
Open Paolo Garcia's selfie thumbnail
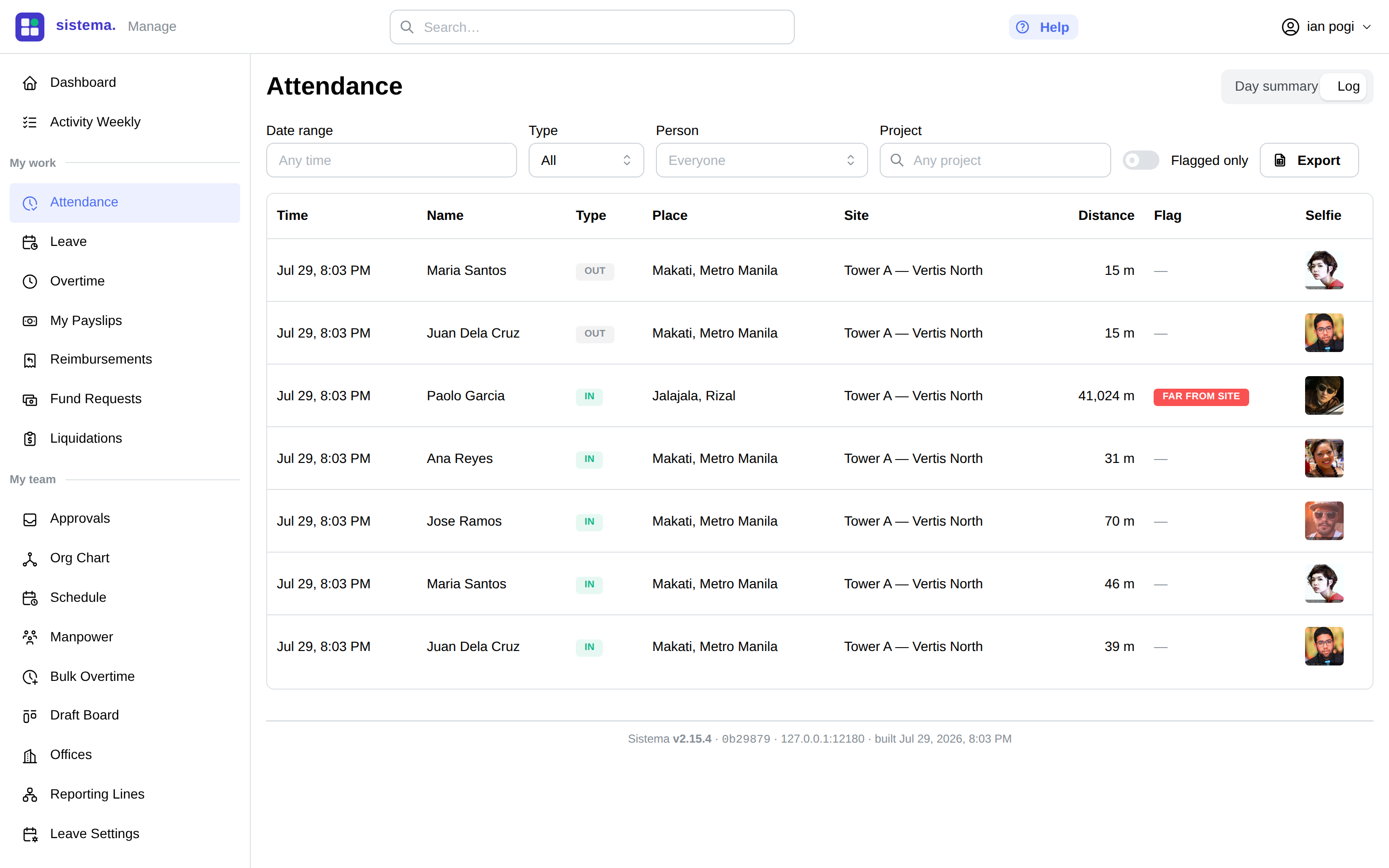click(x=1323, y=395)
